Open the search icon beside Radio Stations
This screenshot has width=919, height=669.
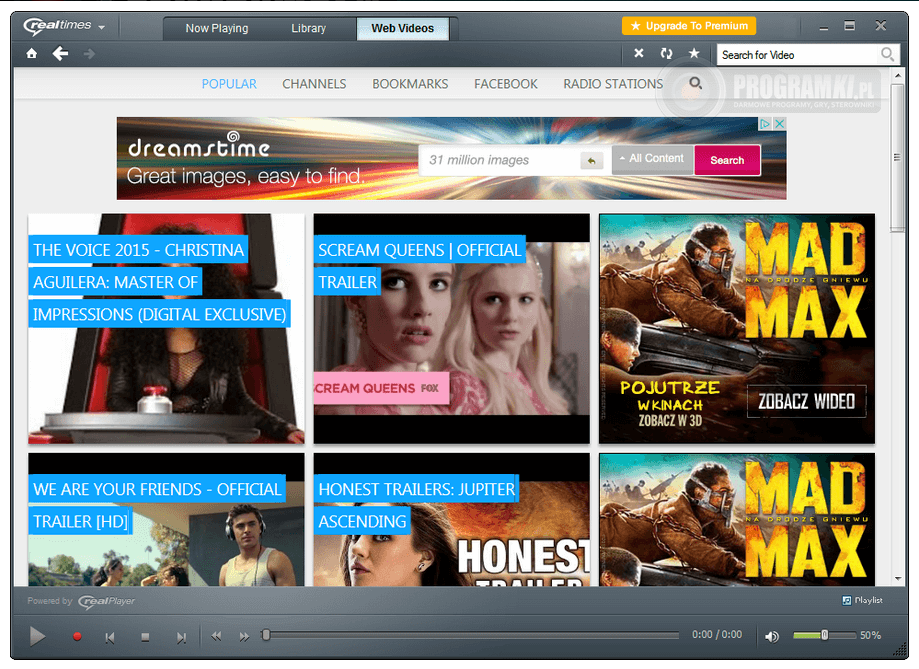pos(696,83)
